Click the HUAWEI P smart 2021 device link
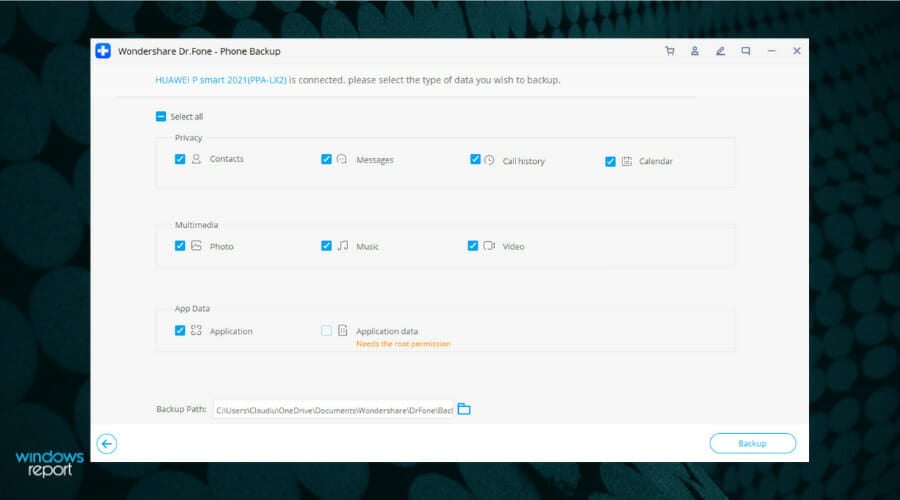Viewport: 900px width, 500px height. coord(220,80)
